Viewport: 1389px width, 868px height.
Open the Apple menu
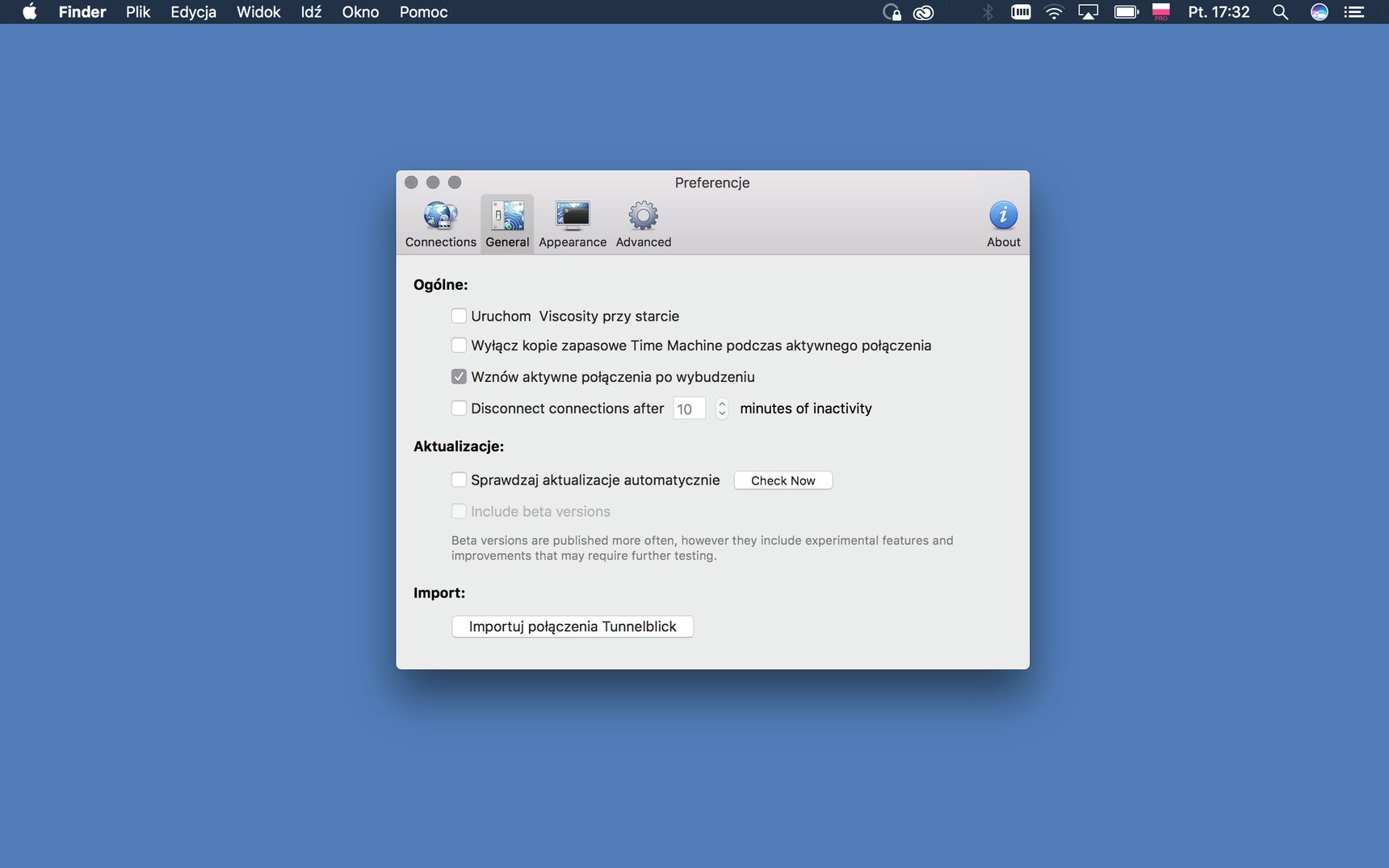[30, 12]
